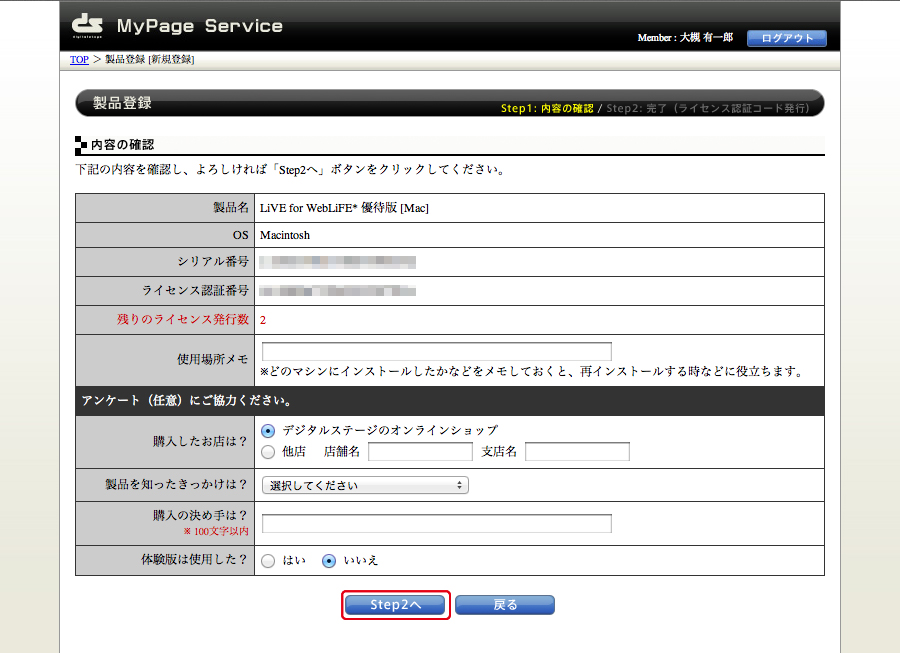Click the ※ 100文字以内 note
This screenshot has width=900, height=653.
coord(216,531)
